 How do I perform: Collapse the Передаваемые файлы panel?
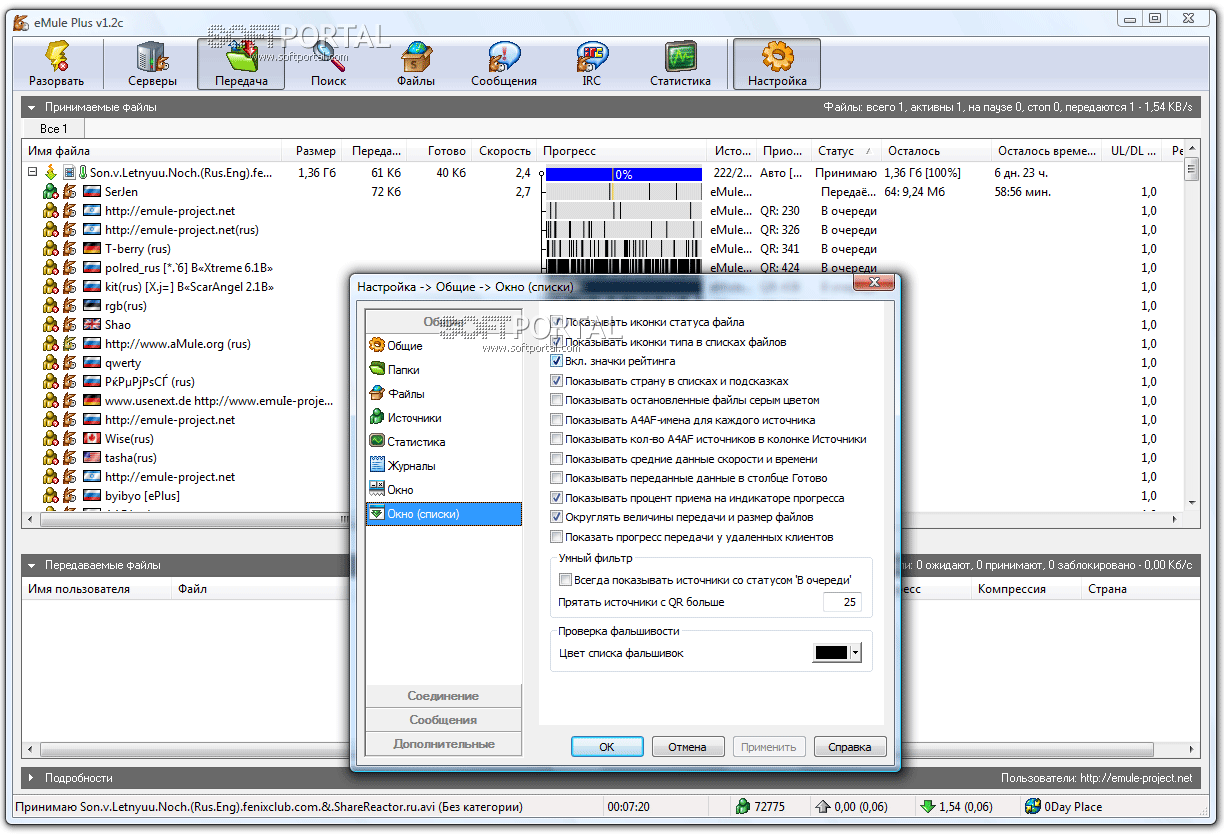click(33, 566)
